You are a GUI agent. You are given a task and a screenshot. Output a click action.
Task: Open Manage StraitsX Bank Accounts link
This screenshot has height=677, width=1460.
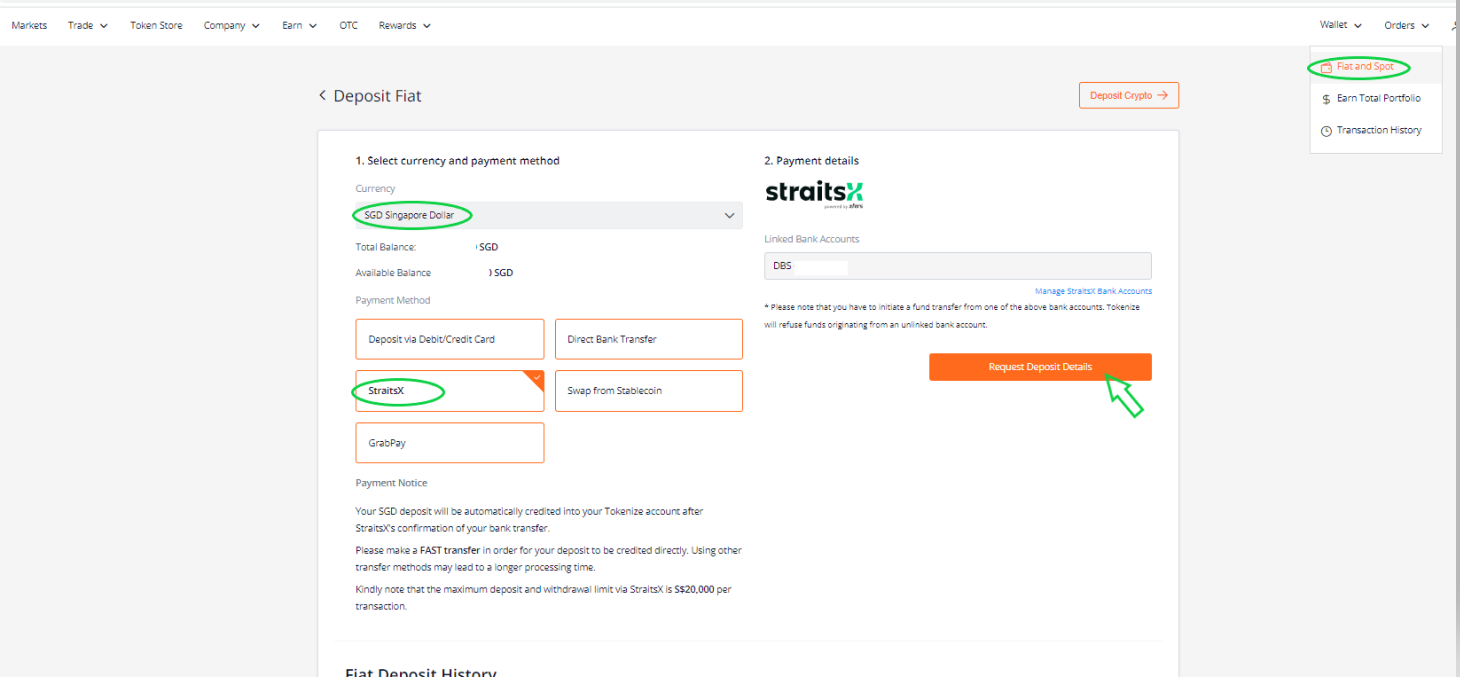pyautogui.click(x=1093, y=291)
